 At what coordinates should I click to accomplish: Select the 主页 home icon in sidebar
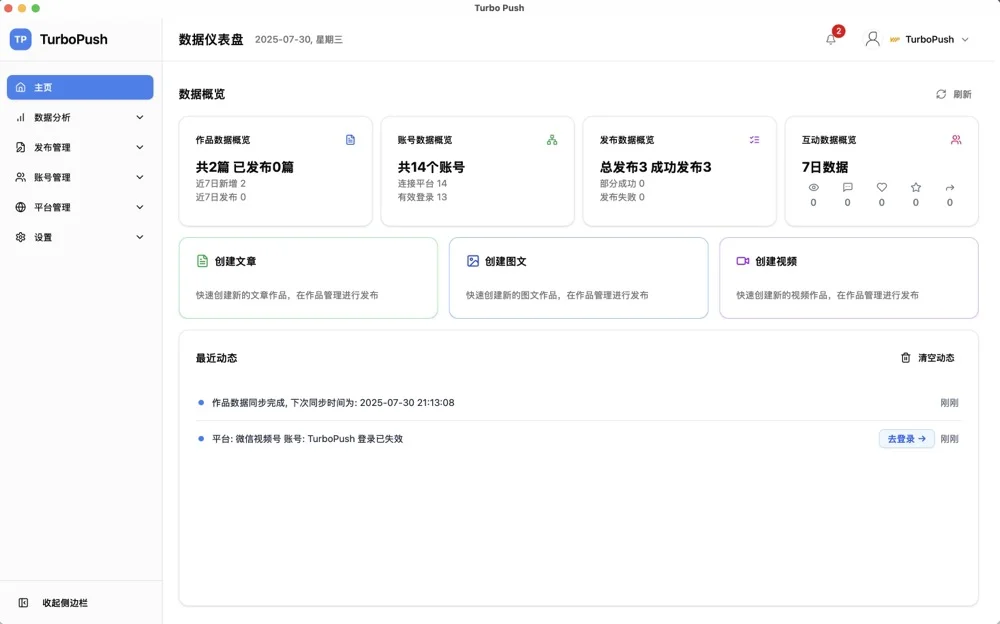coord(20,87)
